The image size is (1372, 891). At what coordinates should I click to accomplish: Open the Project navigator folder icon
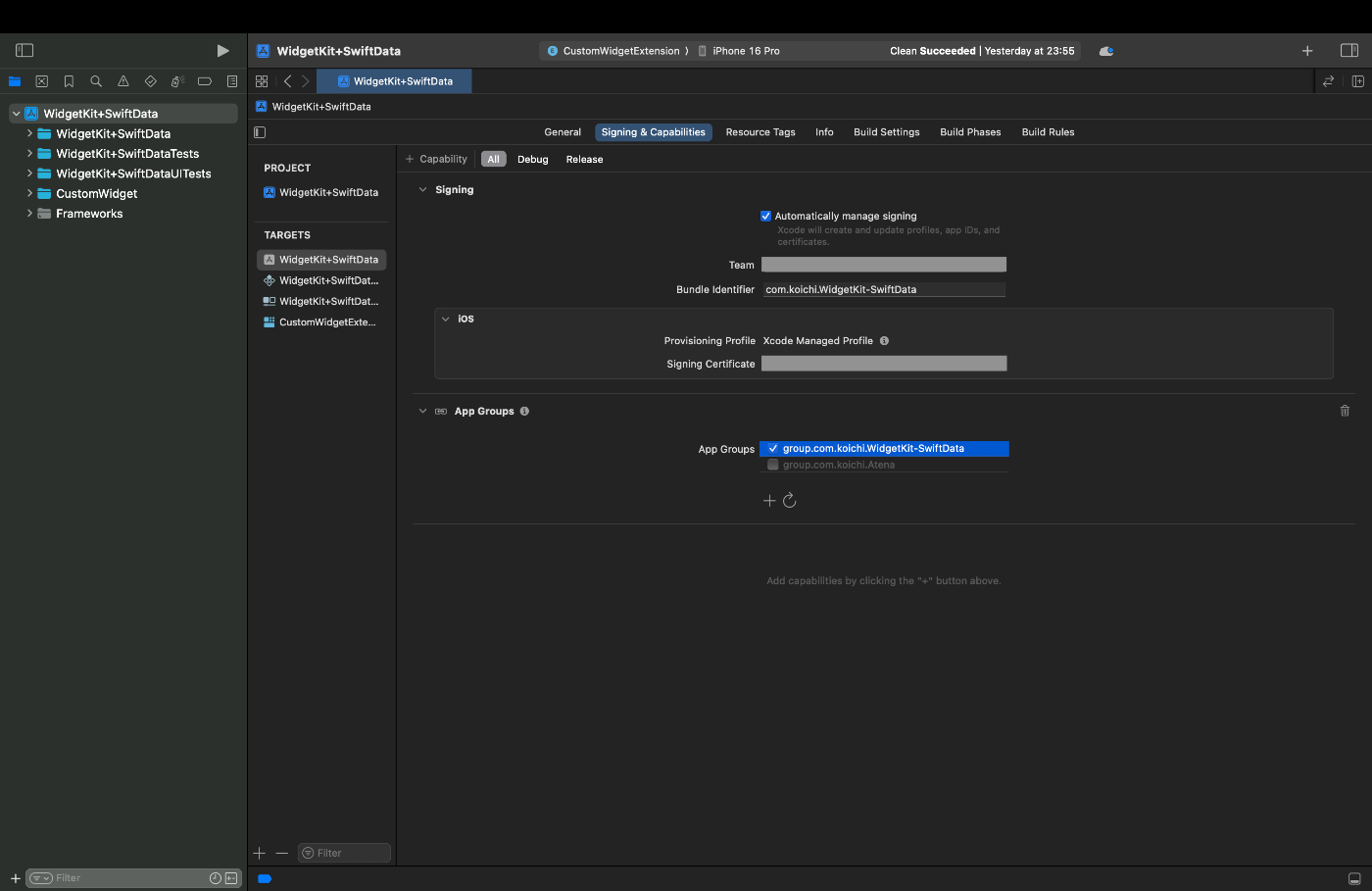coord(15,81)
